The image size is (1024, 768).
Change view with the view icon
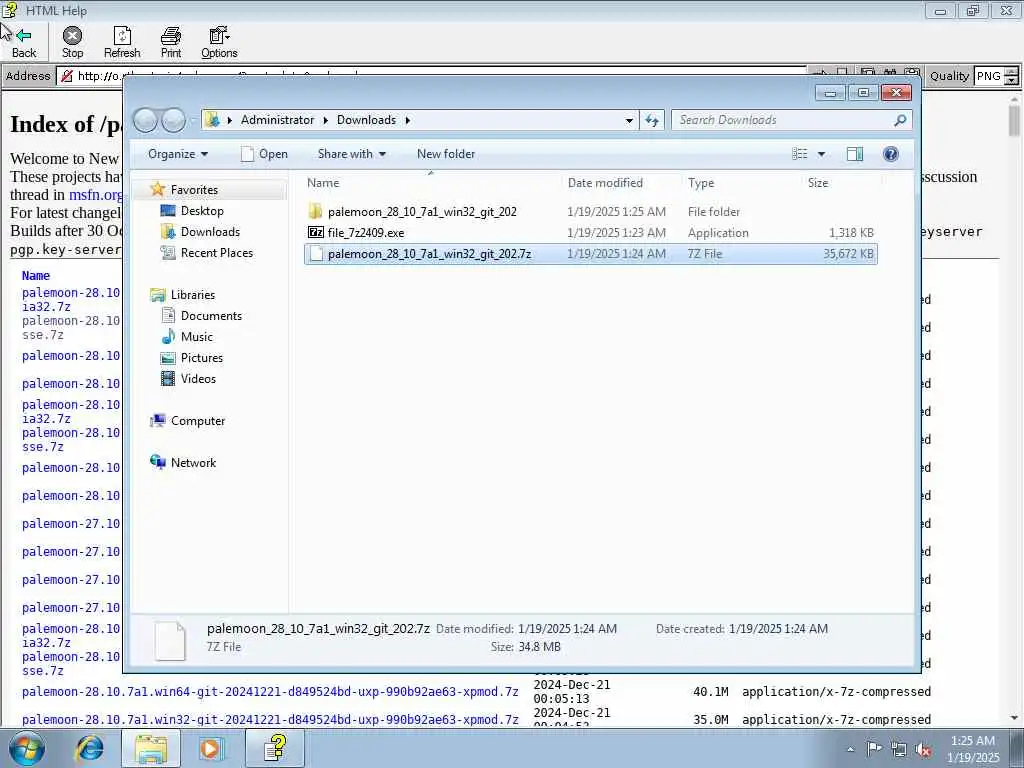pos(800,154)
